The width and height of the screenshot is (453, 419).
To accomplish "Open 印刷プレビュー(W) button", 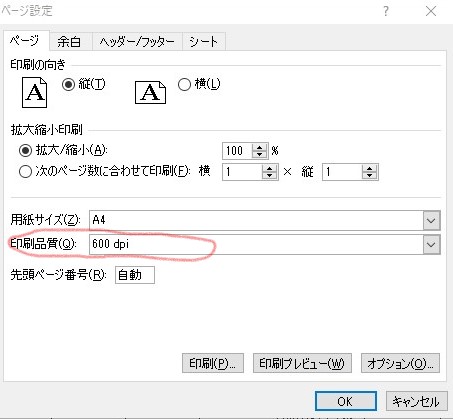I will (302, 363).
